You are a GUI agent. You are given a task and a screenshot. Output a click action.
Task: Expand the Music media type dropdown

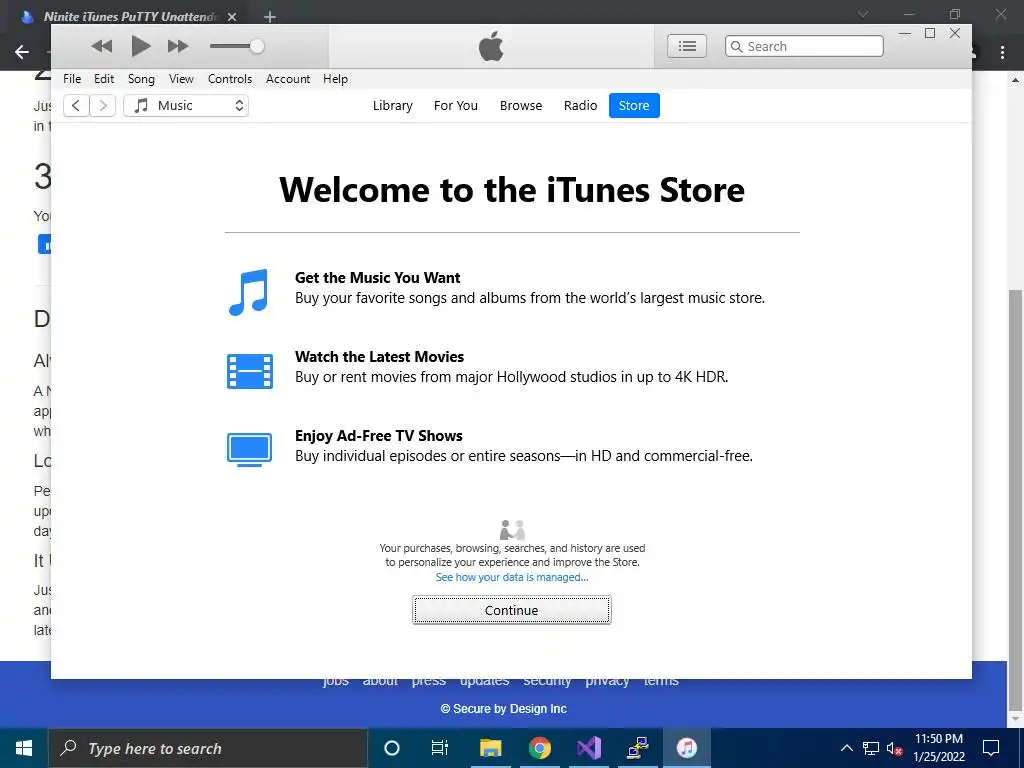186,106
